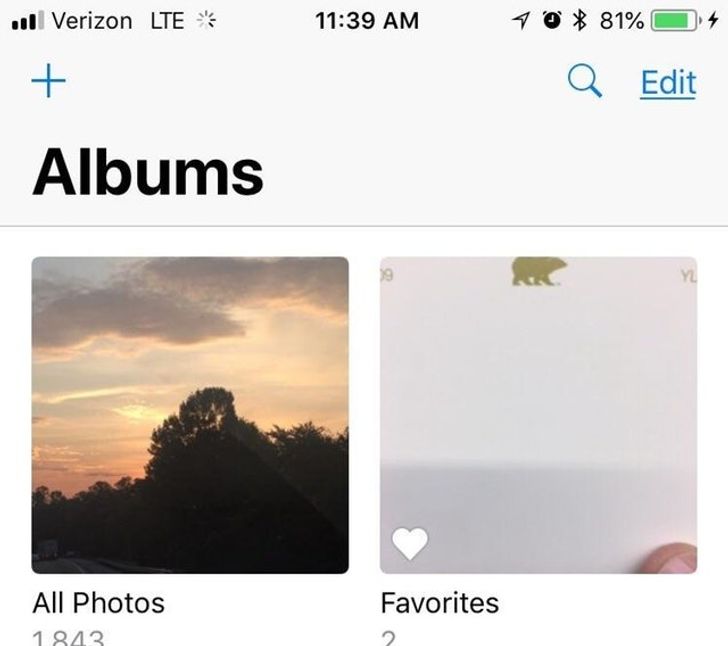The height and width of the screenshot is (646, 728).
Task: Tap the 1,843 photo count
Action: (x=68, y=637)
